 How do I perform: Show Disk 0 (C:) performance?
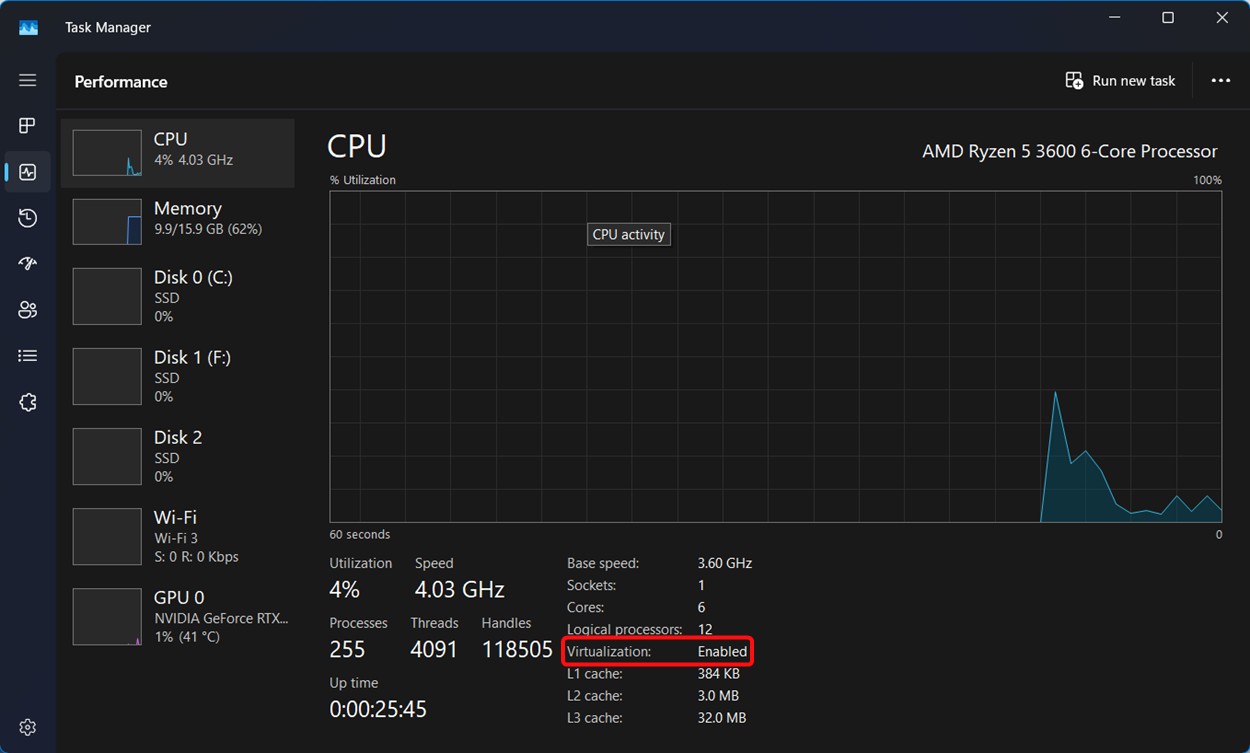(x=178, y=296)
